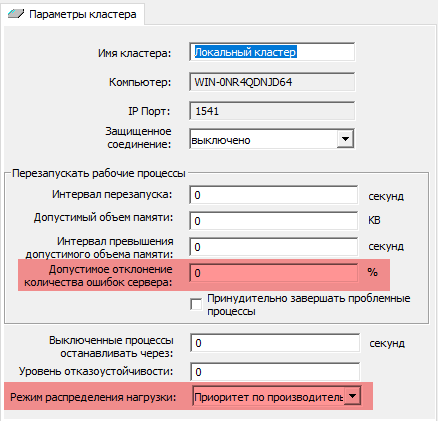Click the Принудительно завершать проблемные процессы label

pos(309,305)
